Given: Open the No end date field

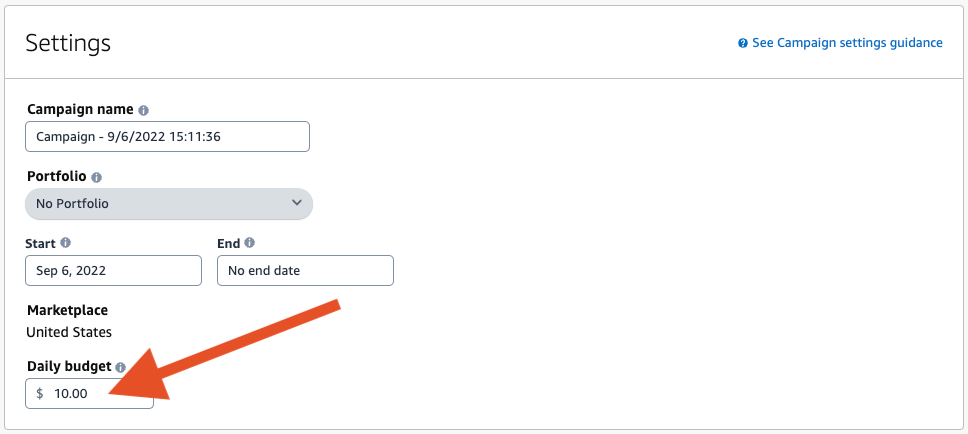Looking at the screenshot, I should coord(305,270).
